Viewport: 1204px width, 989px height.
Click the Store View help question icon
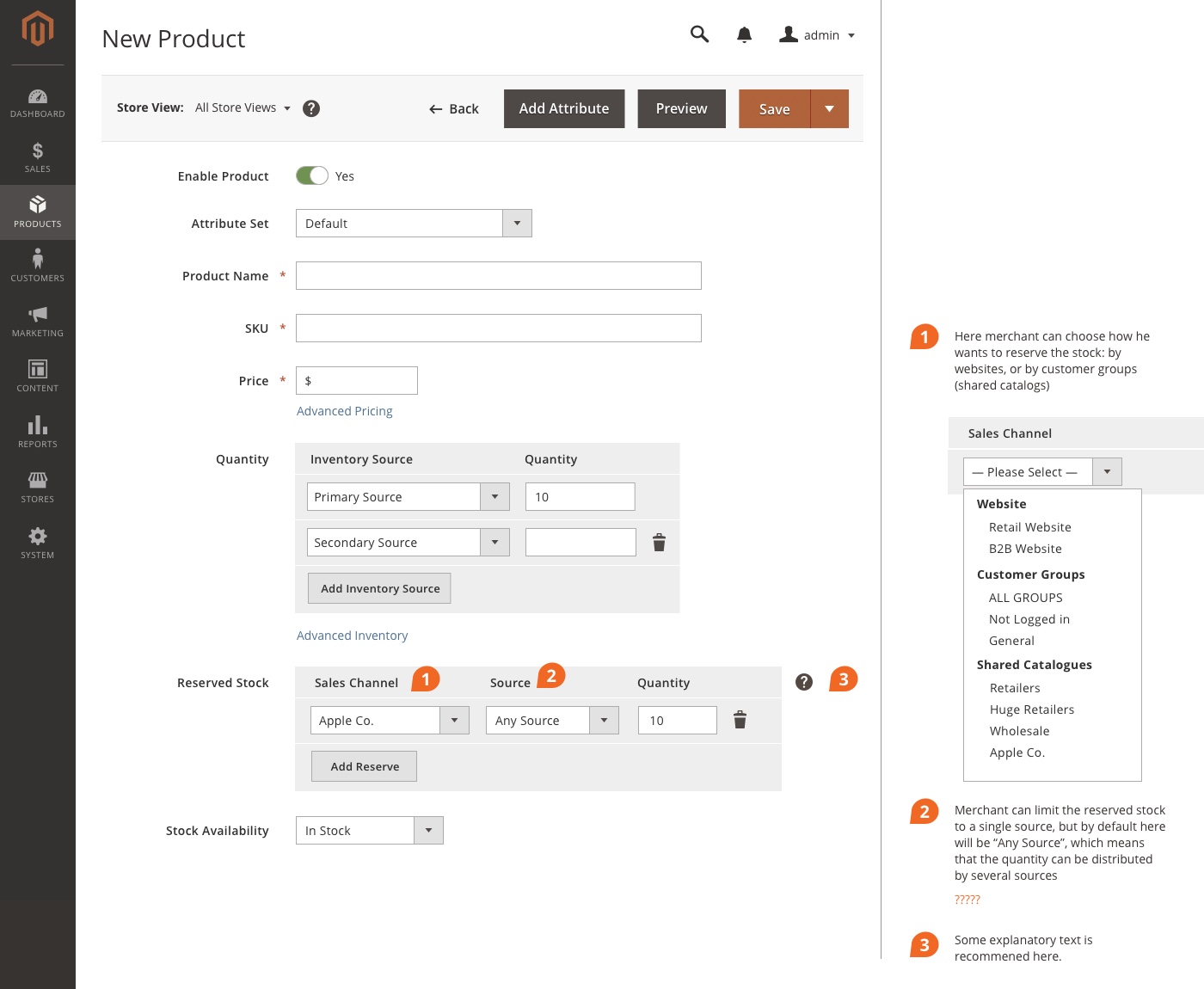click(311, 108)
